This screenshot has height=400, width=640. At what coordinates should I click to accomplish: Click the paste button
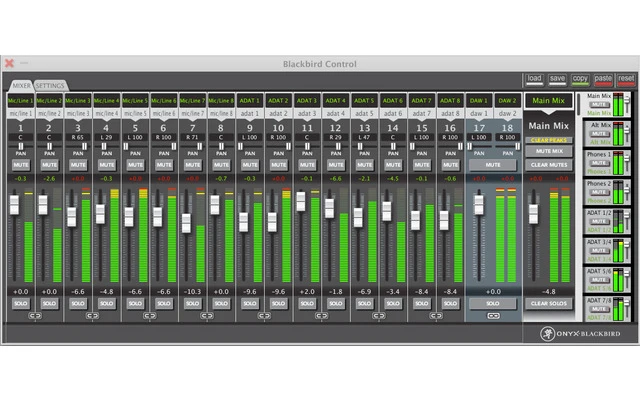click(x=603, y=80)
